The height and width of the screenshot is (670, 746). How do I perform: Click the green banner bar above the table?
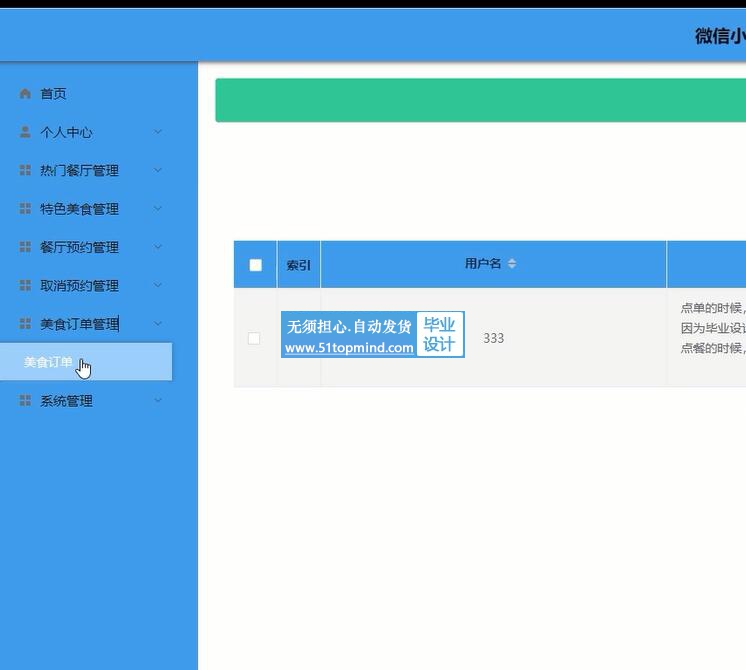pyautogui.click(x=480, y=100)
